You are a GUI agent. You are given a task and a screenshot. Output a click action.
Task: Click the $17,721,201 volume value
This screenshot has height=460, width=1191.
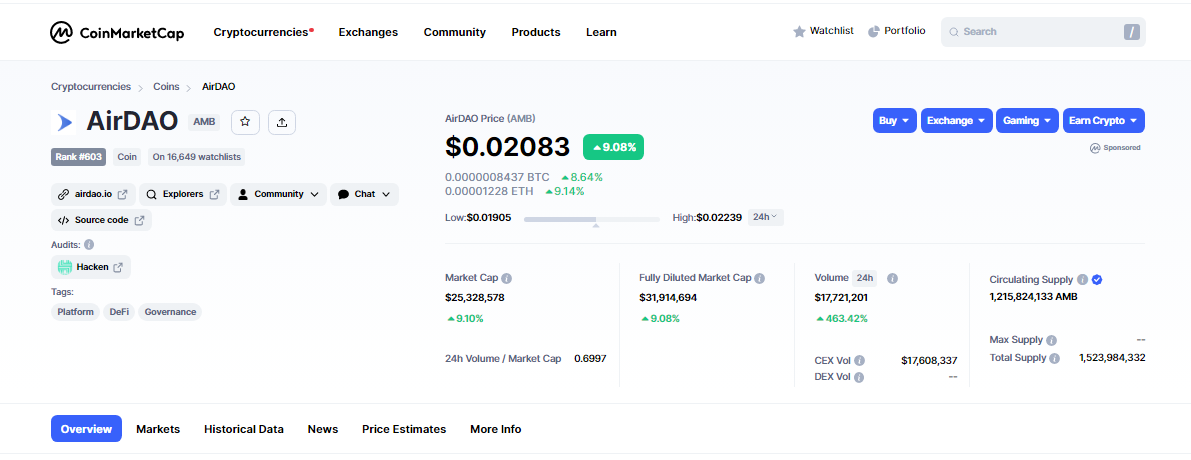click(x=842, y=298)
